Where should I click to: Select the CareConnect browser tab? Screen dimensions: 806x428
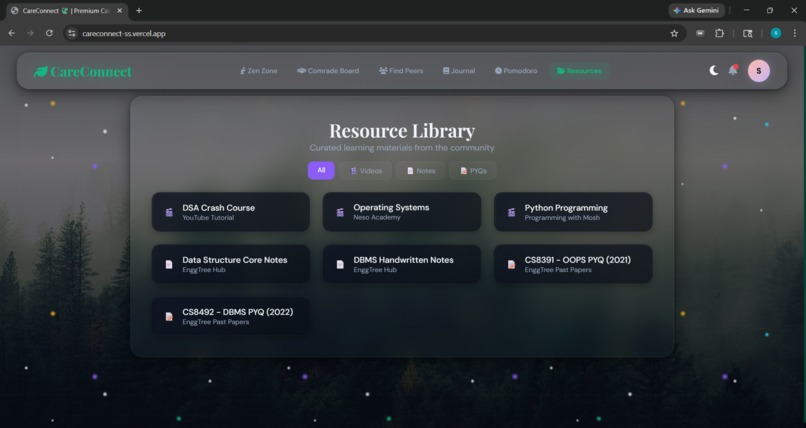tap(66, 10)
